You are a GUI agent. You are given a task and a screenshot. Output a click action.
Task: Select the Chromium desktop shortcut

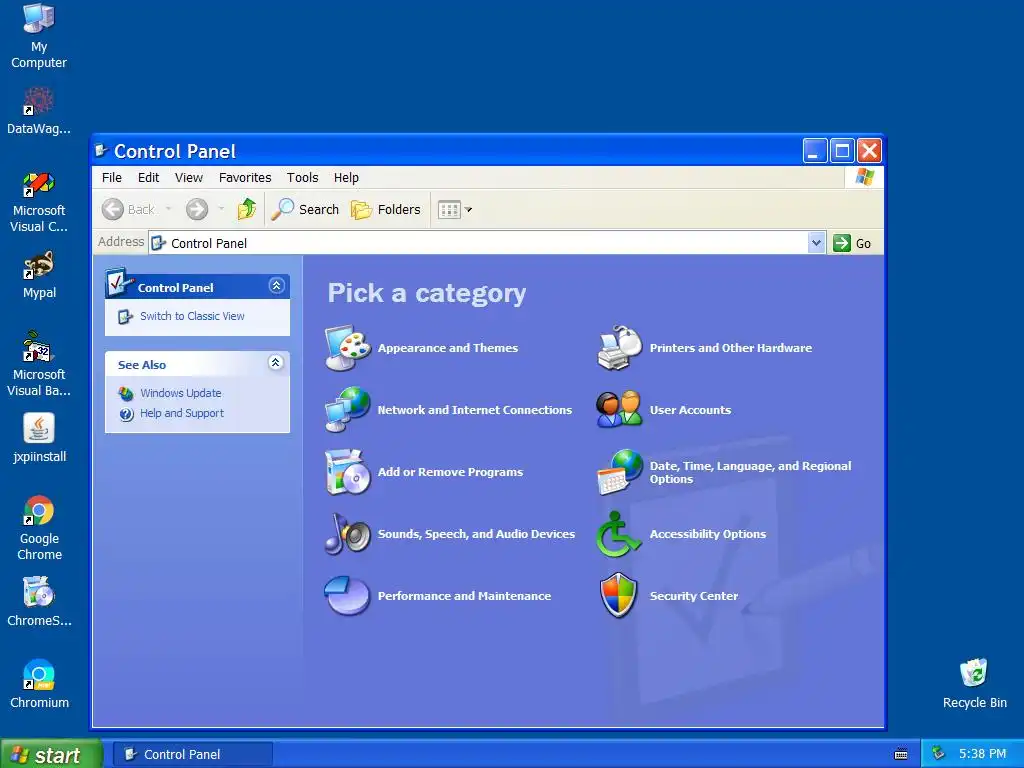pyautogui.click(x=39, y=684)
